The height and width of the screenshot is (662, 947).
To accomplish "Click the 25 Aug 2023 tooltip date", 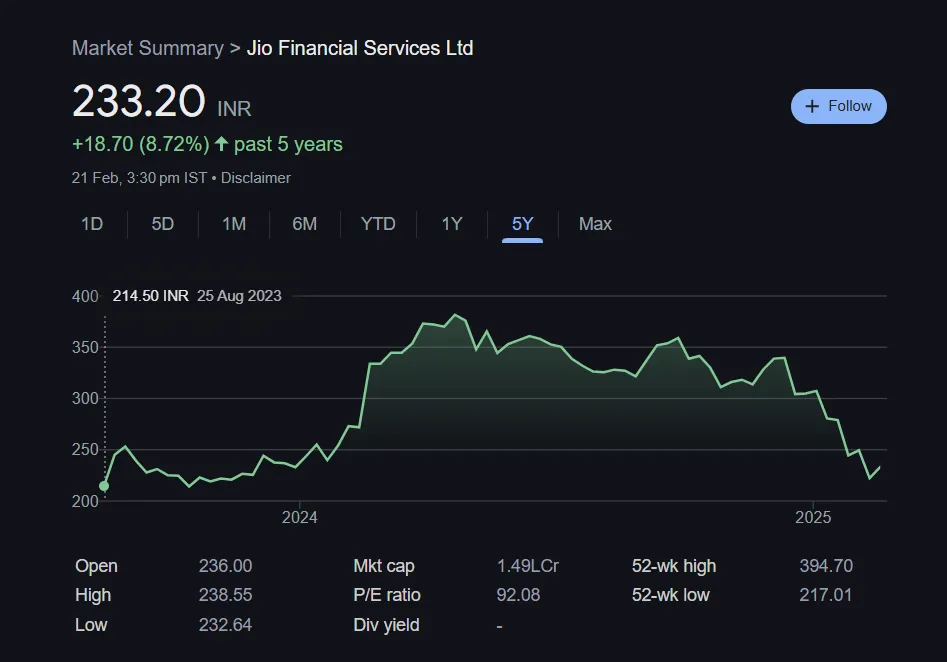I will pyautogui.click(x=239, y=296).
